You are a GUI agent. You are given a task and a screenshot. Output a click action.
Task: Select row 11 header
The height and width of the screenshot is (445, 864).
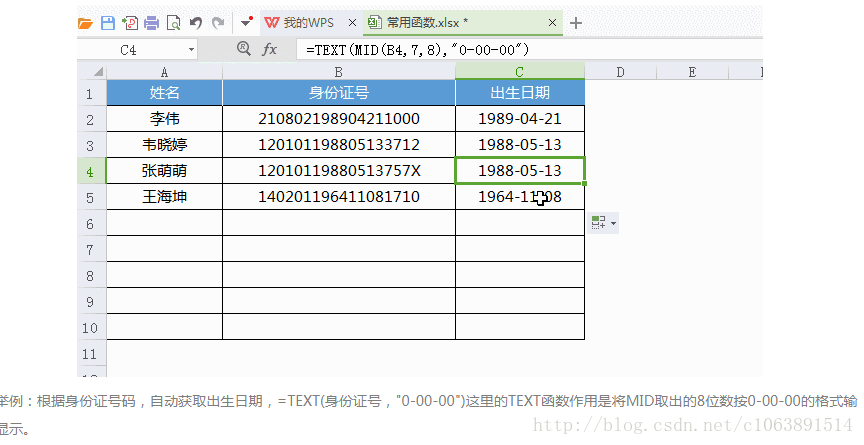[x=90, y=353]
